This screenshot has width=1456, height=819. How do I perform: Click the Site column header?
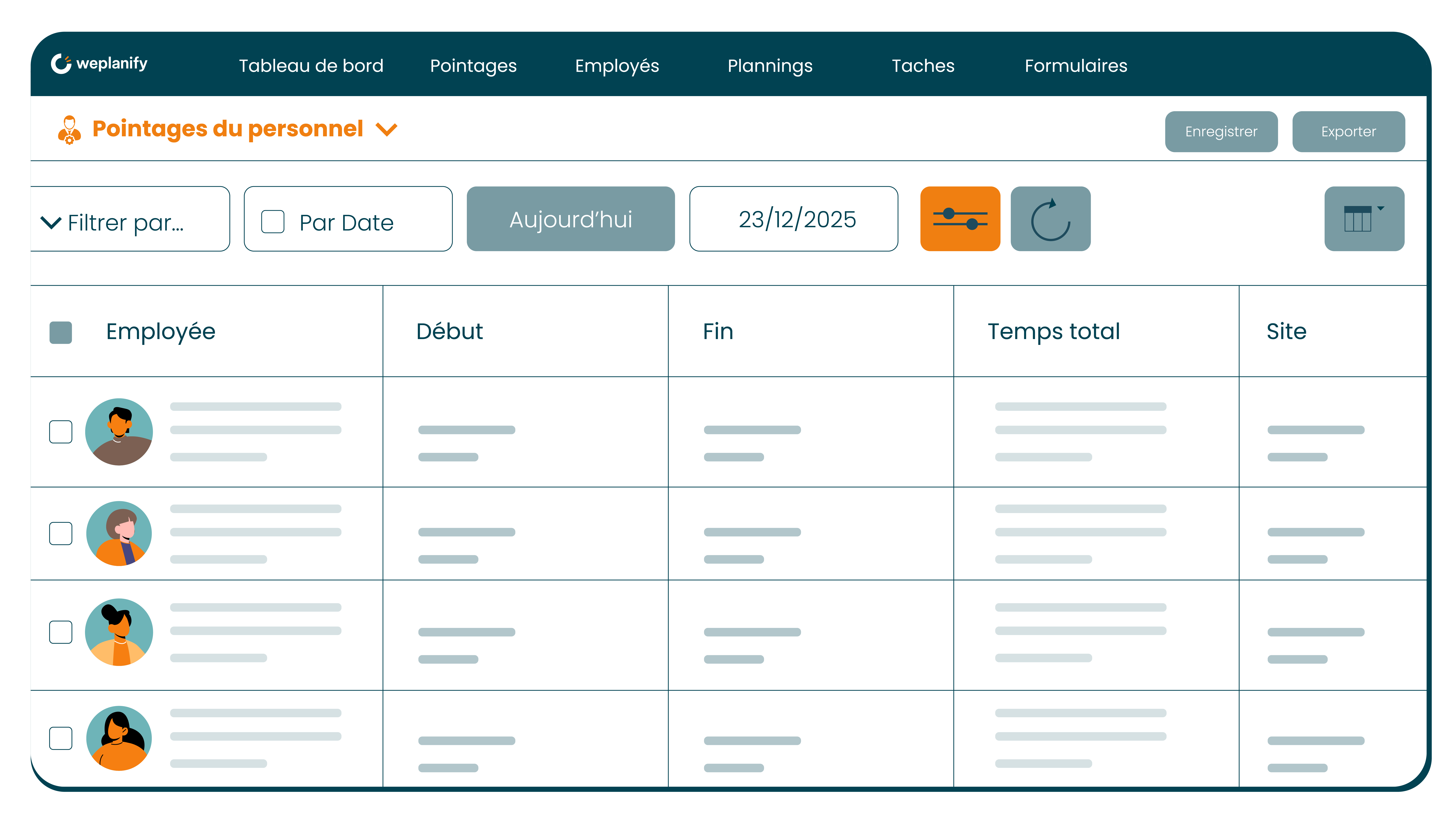coord(1286,331)
